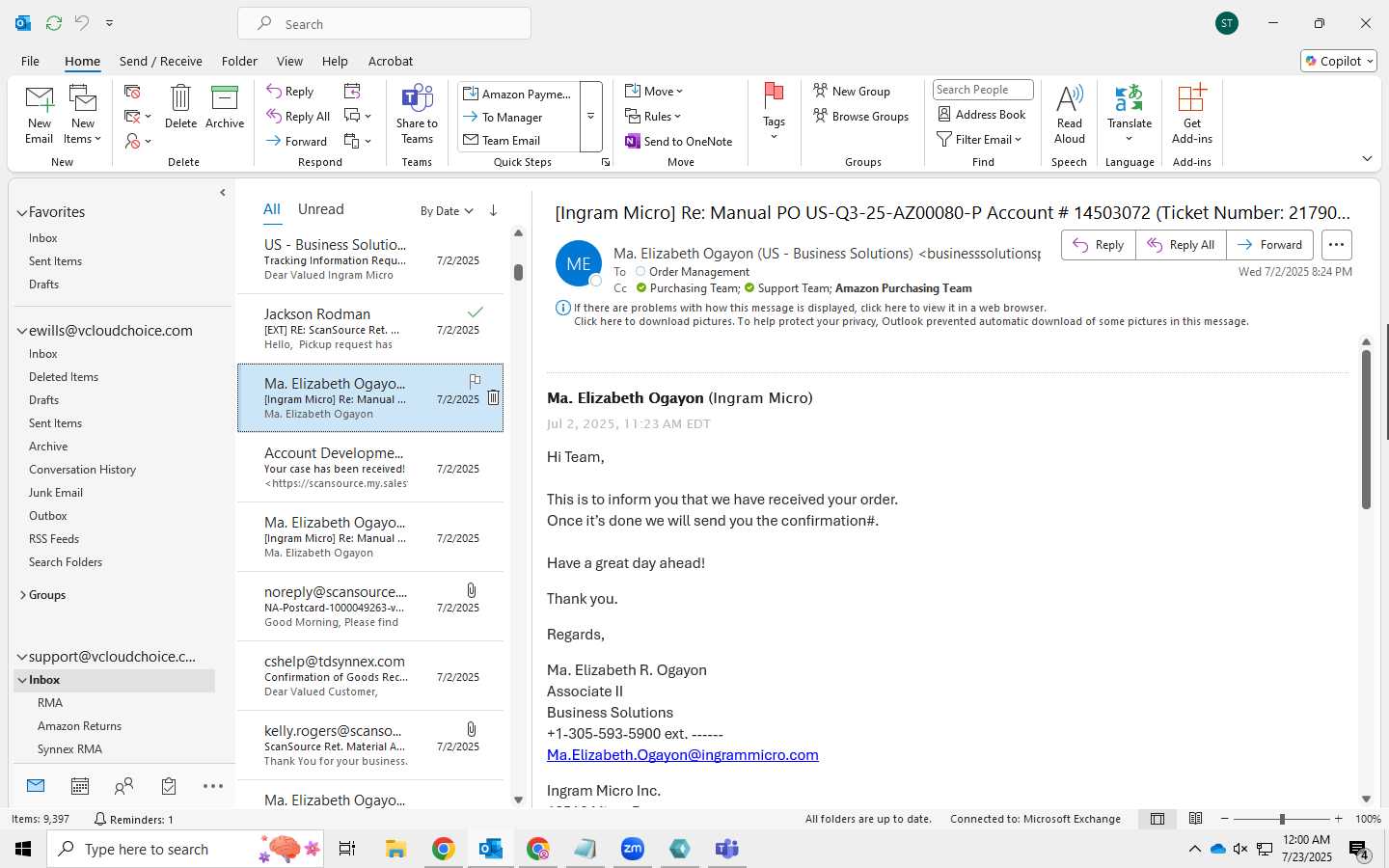Viewport: 1389px width, 868px height.
Task: Expand the Groups folder
Action: pyautogui.click(x=22, y=595)
